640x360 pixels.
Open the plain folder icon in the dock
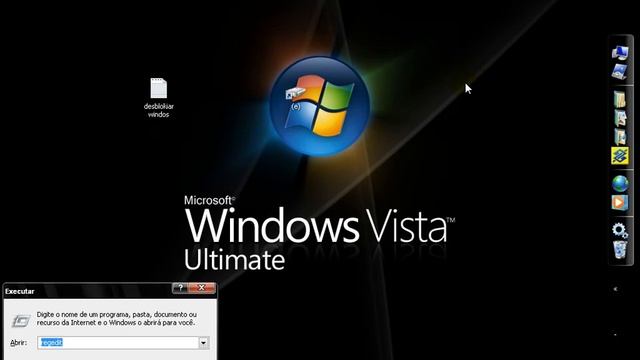tap(620, 99)
